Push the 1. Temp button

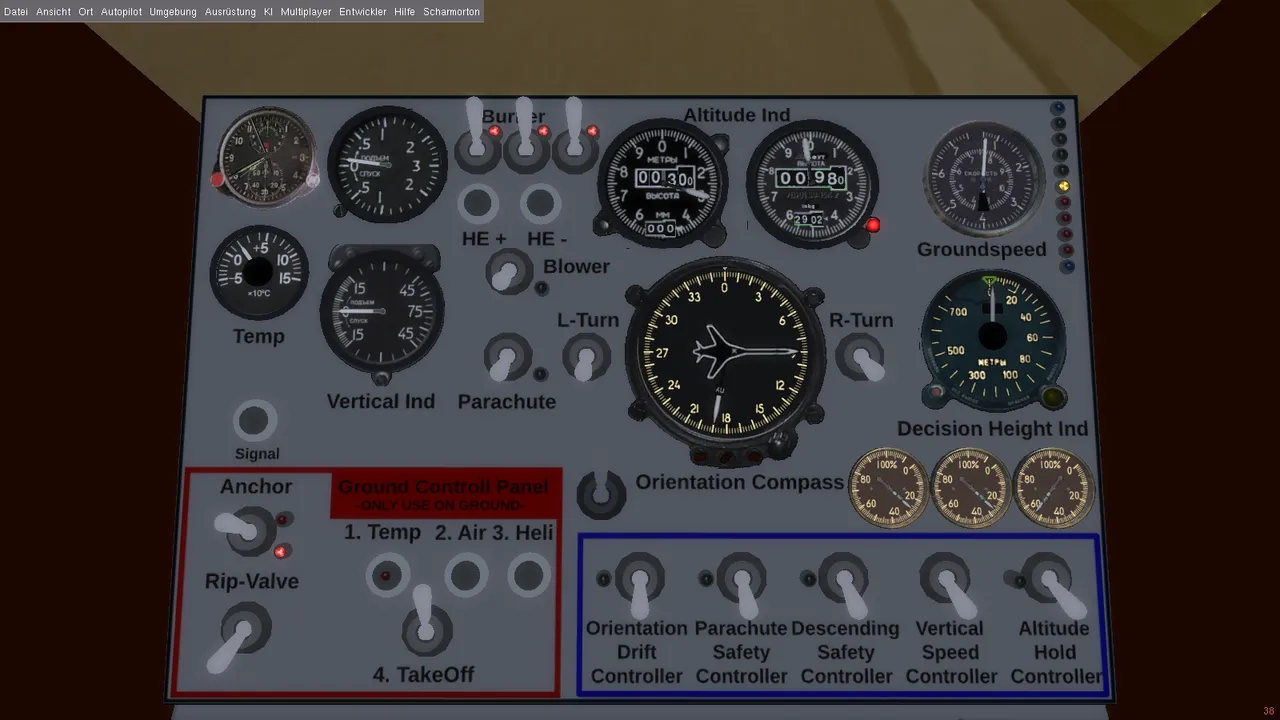[387, 576]
